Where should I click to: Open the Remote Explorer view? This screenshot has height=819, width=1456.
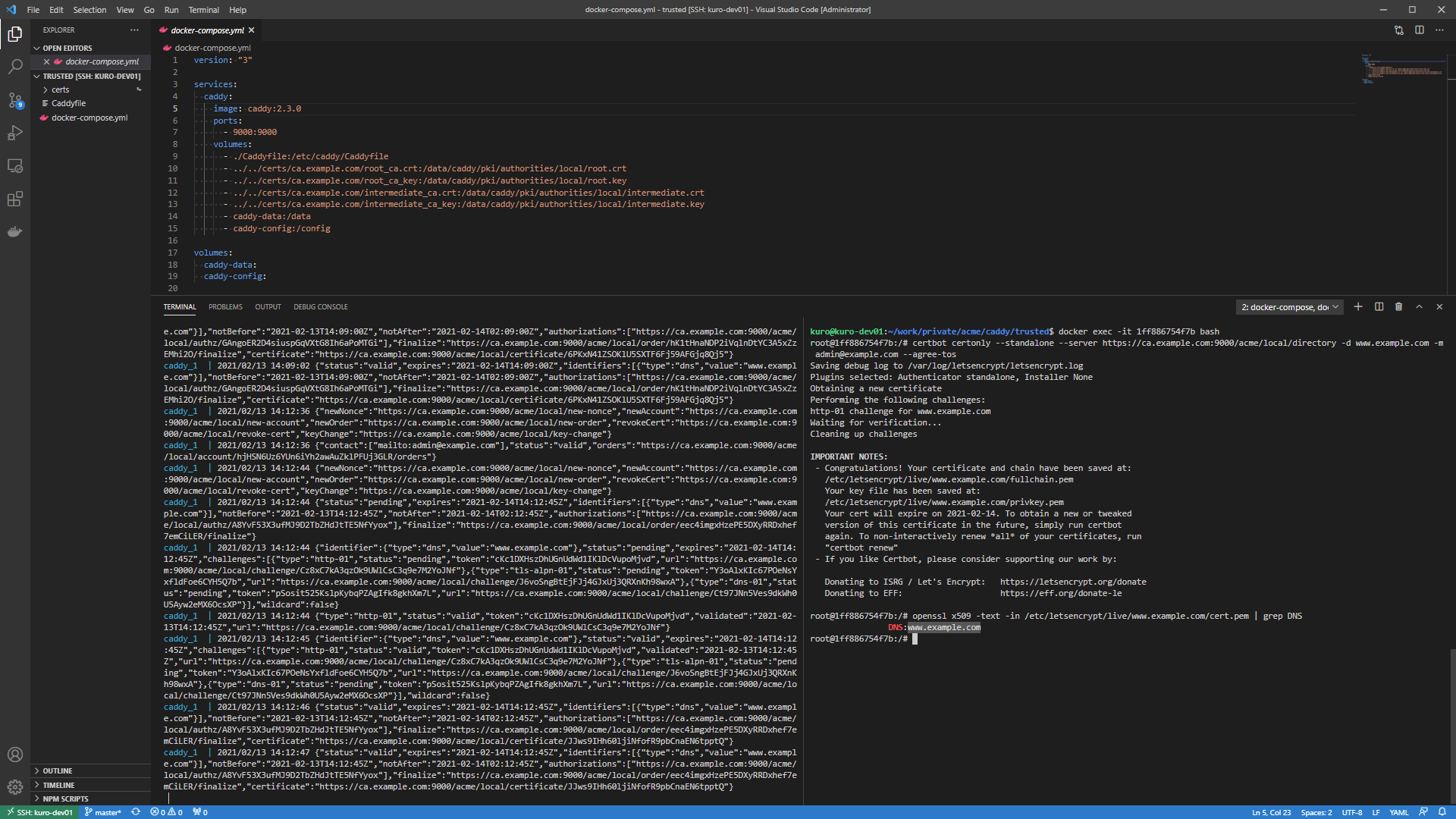[15, 166]
